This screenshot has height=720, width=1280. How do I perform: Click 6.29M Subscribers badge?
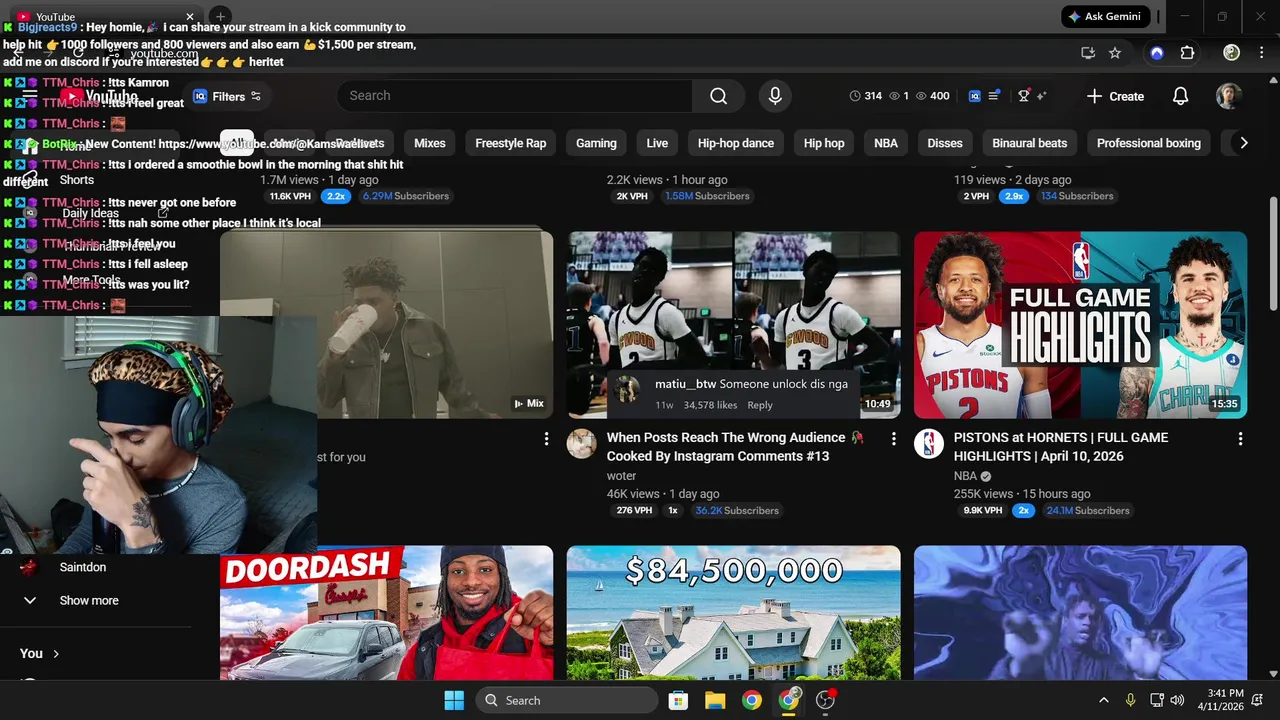pos(406,196)
